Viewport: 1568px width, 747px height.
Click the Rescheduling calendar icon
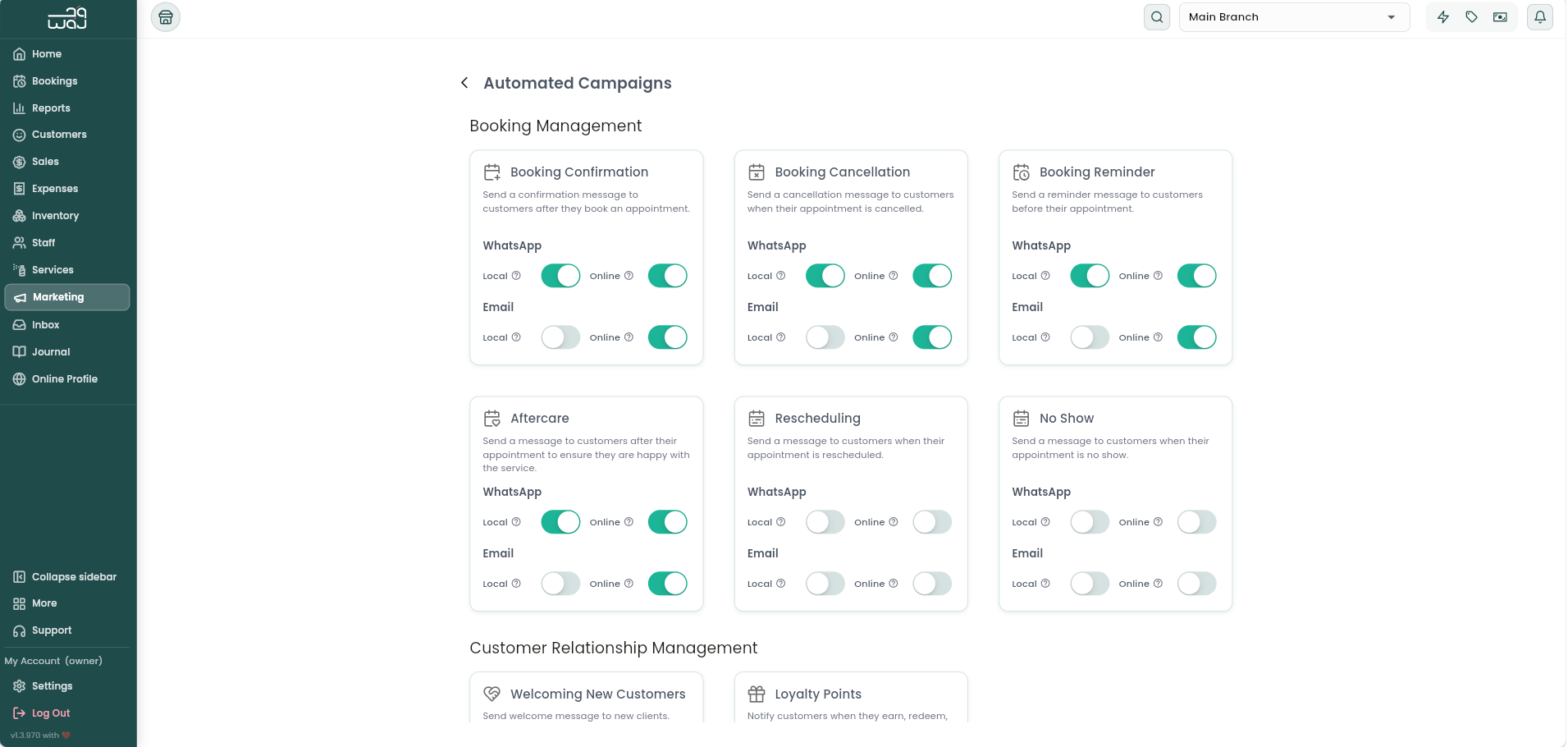click(x=757, y=419)
